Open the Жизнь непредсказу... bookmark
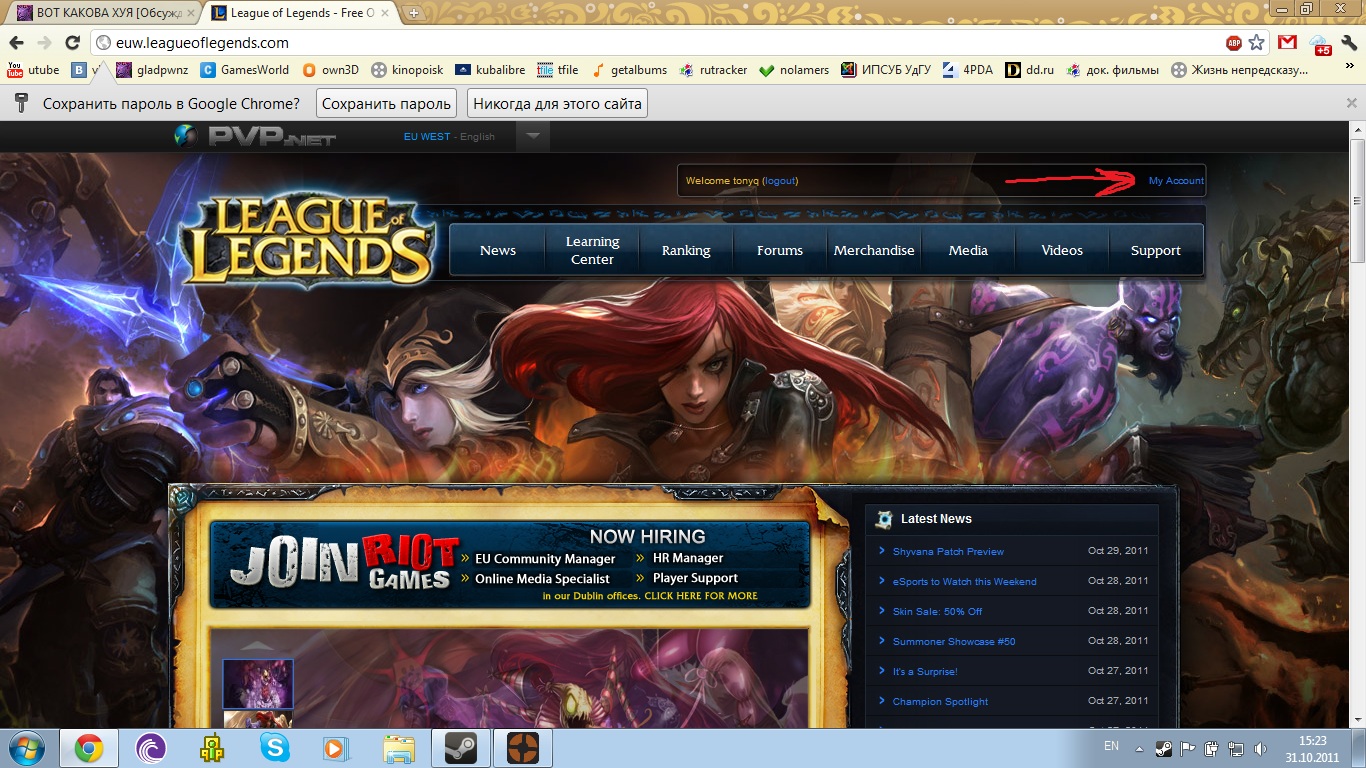Viewport: 1366px width, 768px height. coord(1239,70)
